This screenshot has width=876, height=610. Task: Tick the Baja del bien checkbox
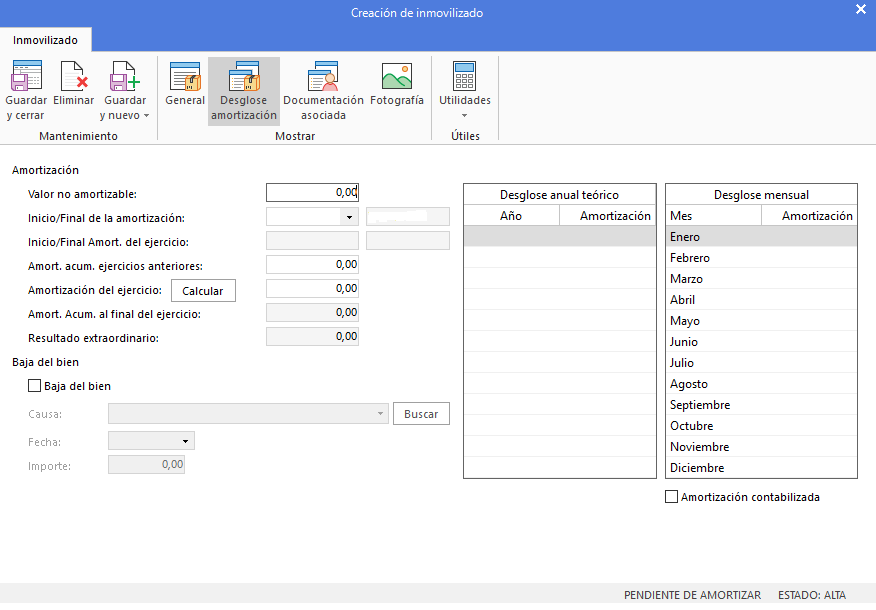click(35, 386)
